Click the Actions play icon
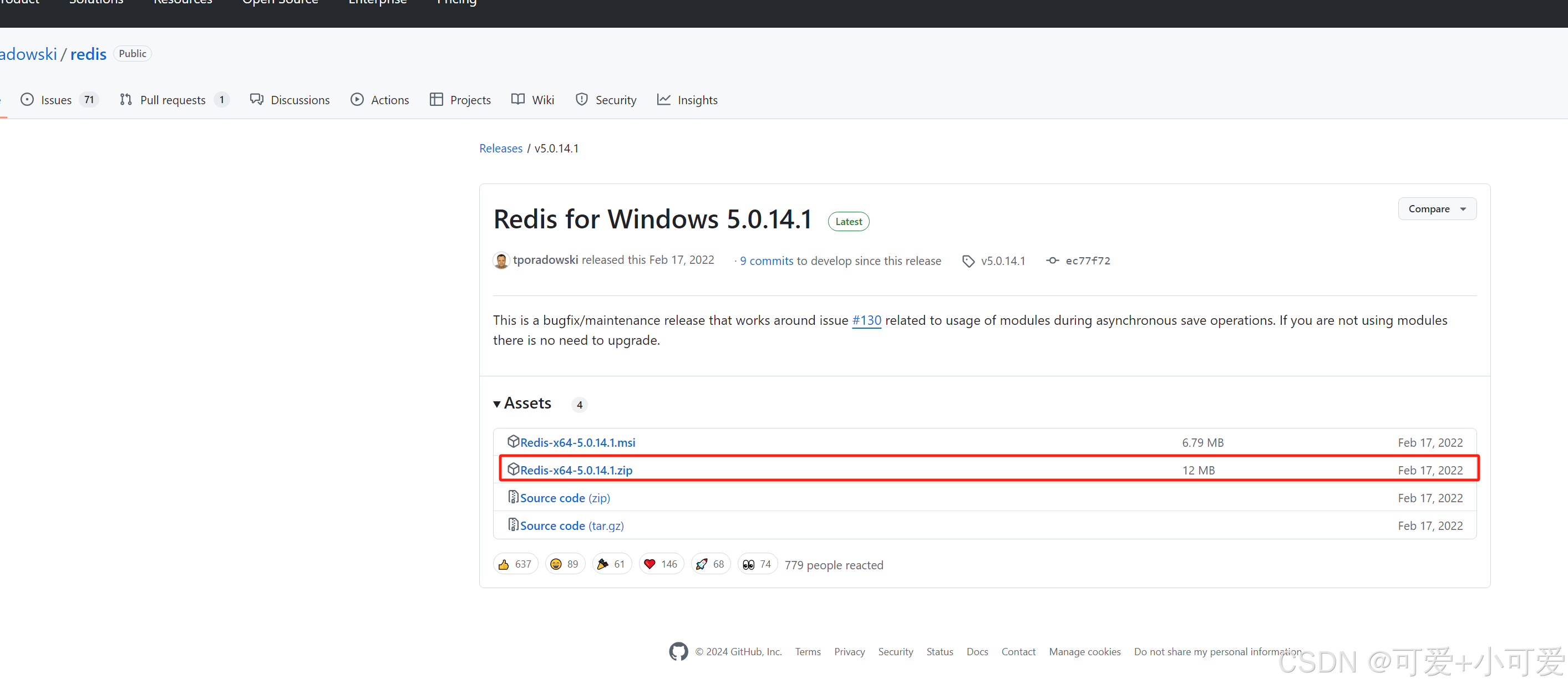This screenshot has height=689, width=1568. coord(357,99)
